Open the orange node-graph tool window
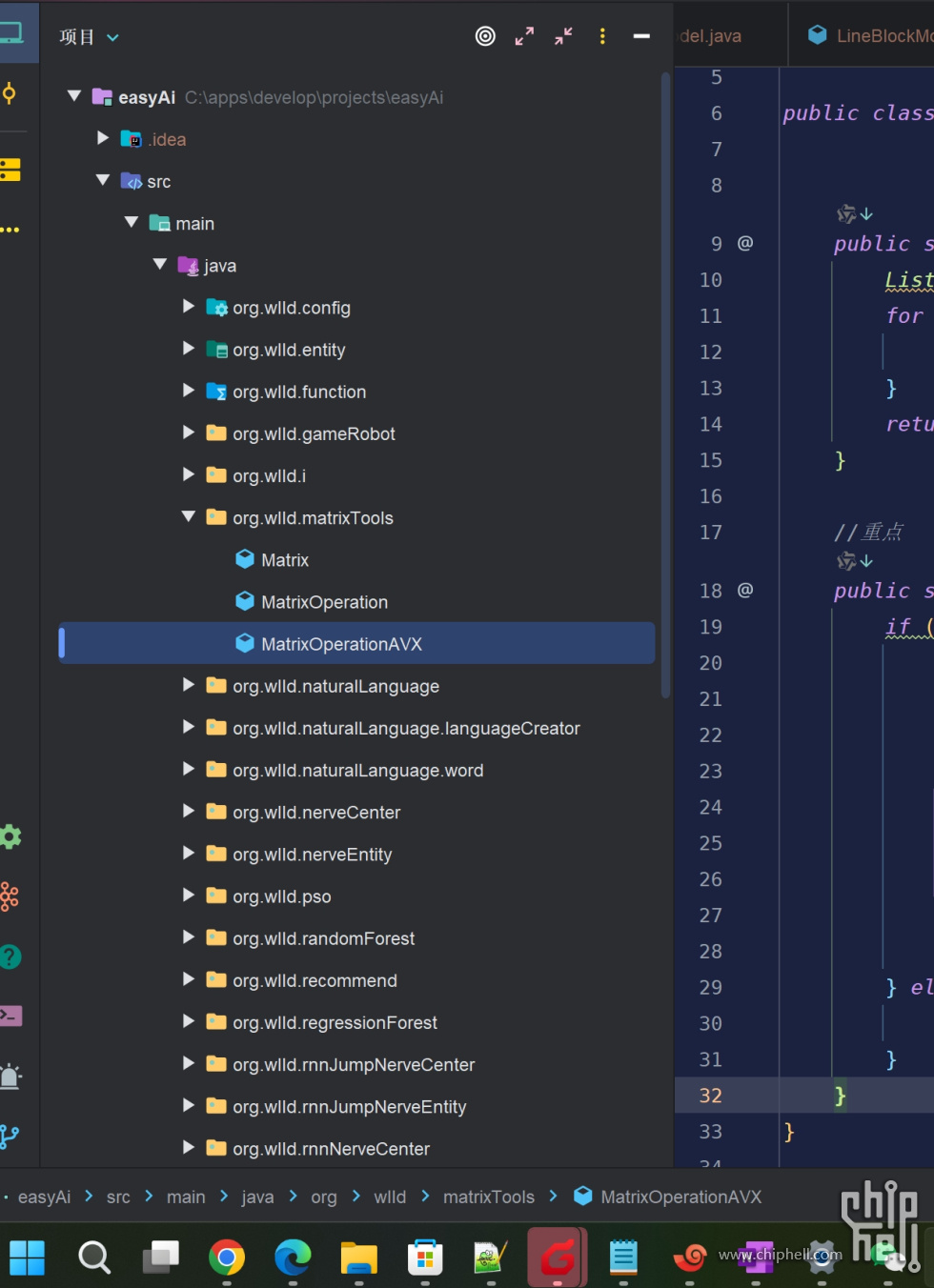934x1288 pixels. click(x=10, y=896)
